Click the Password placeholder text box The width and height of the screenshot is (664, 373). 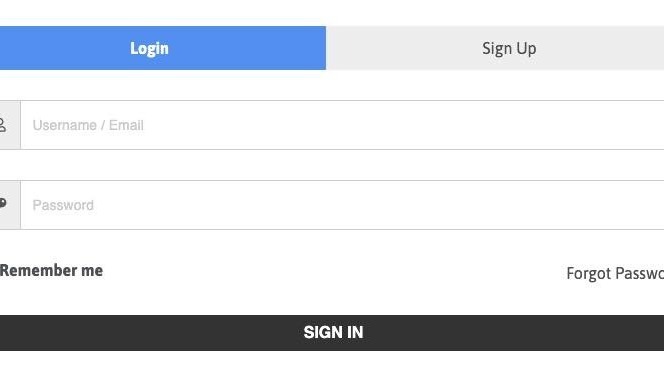click(x=342, y=205)
